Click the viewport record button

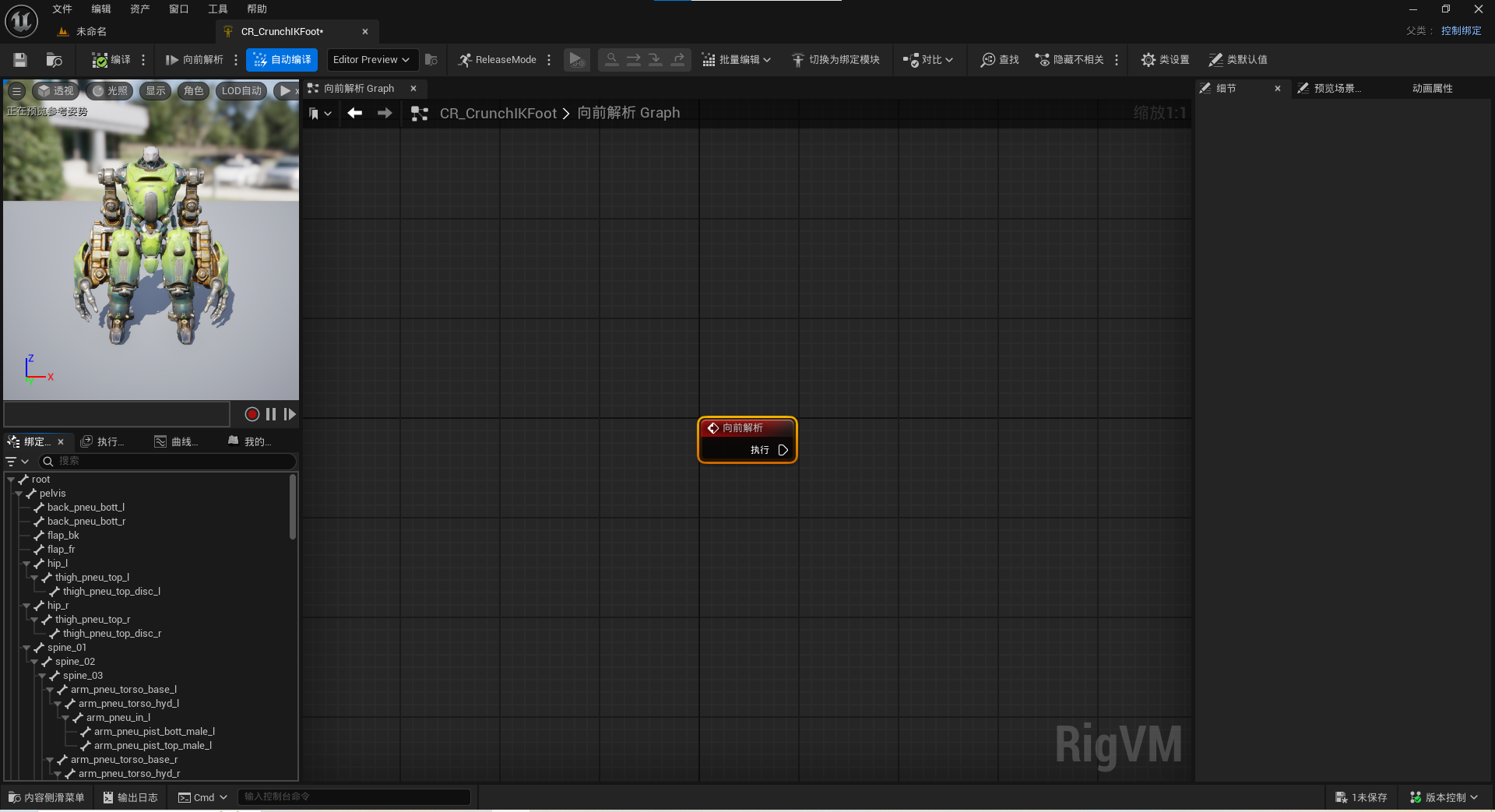(252, 414)
